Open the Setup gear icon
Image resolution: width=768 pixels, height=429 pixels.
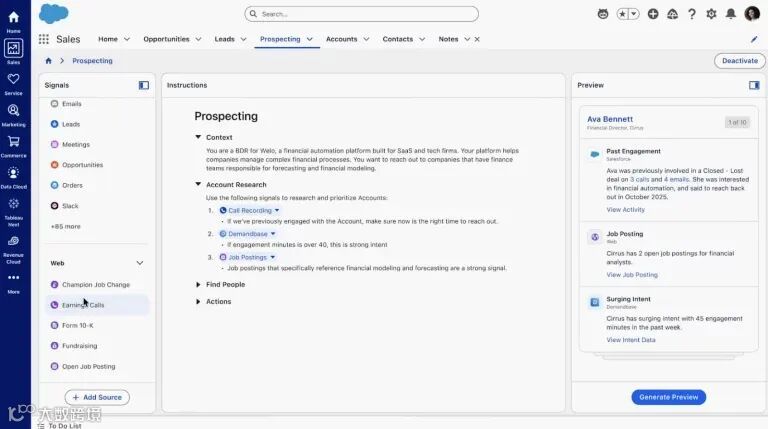pos(711,14)
